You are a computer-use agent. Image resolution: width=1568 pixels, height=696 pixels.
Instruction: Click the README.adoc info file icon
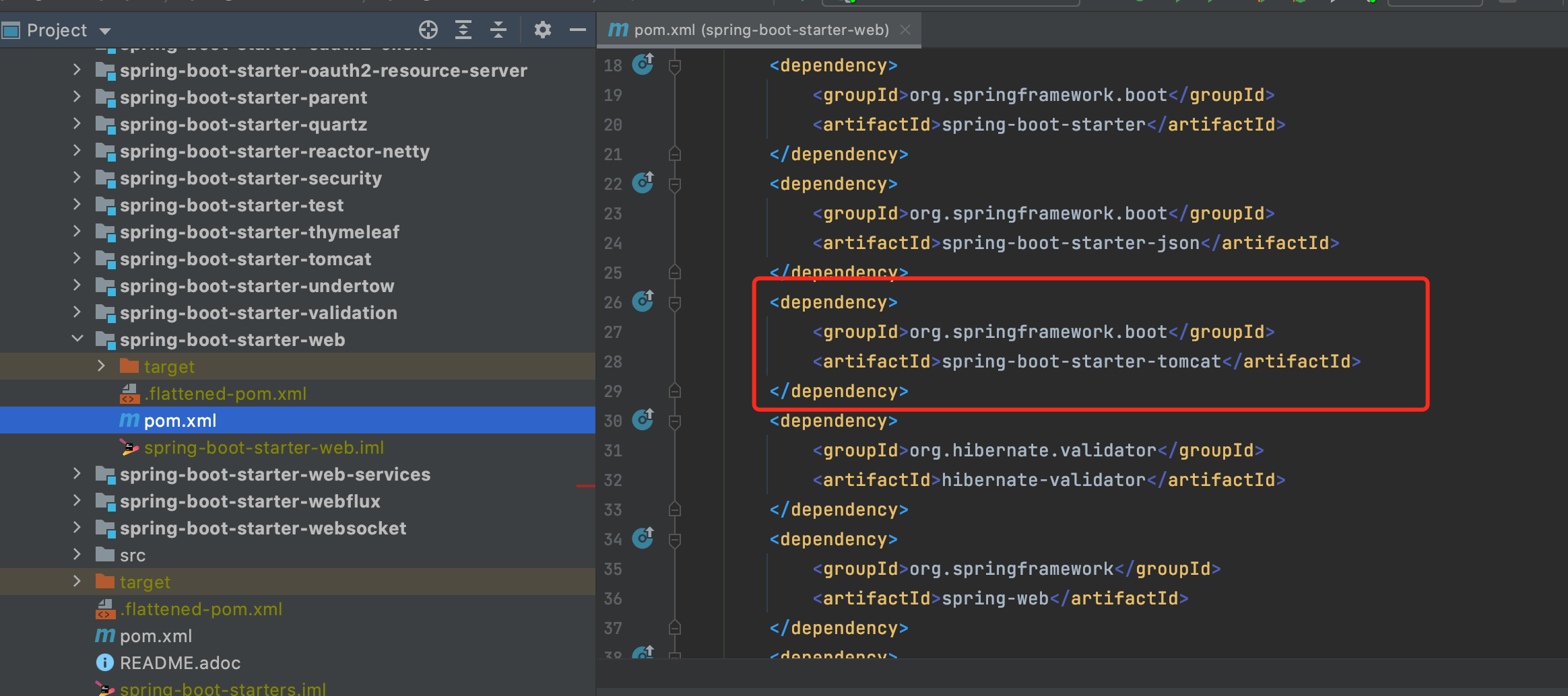pyautogui.click(x=105, y=662)
